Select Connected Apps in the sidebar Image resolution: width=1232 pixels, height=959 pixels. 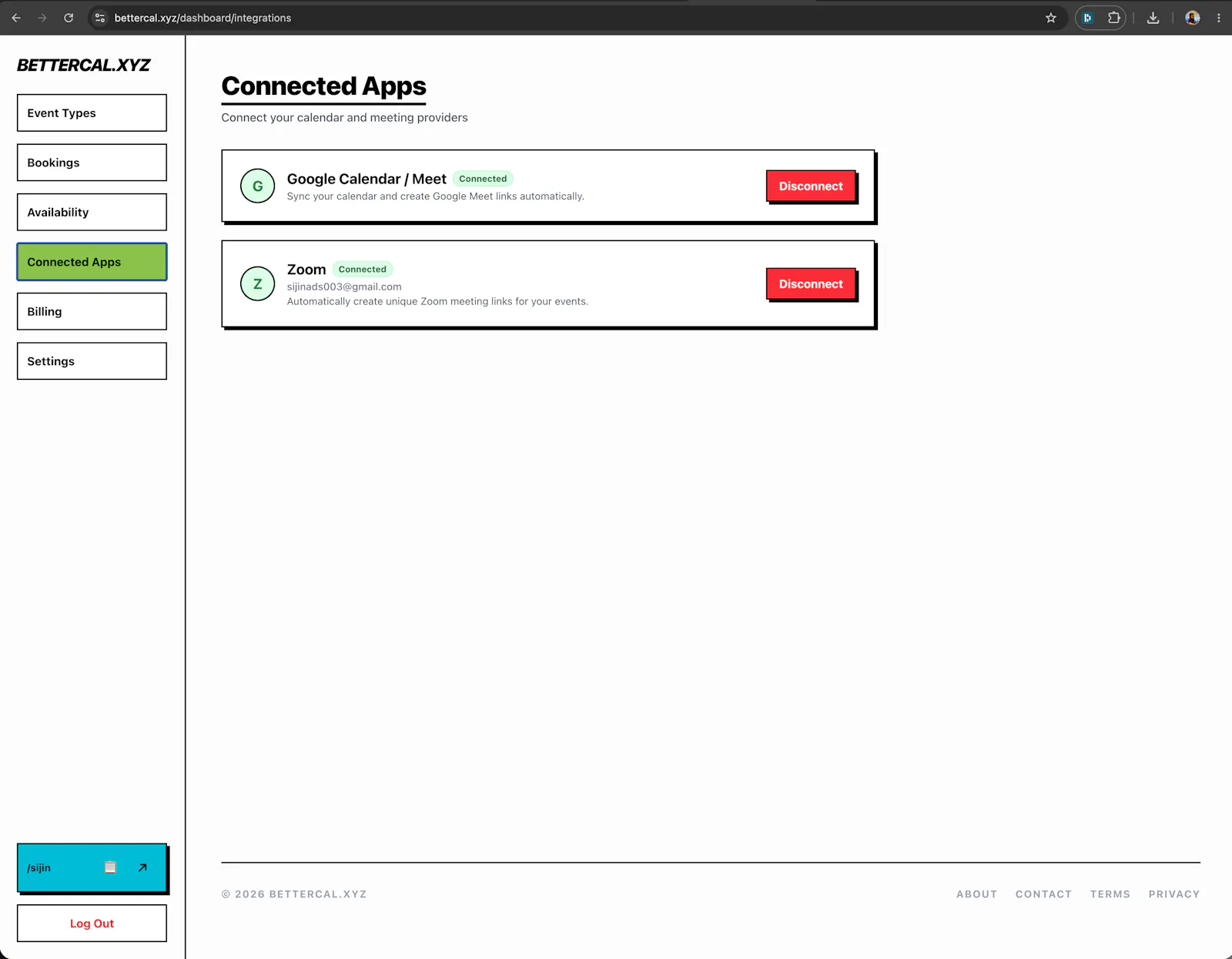[x=92, y=262]
